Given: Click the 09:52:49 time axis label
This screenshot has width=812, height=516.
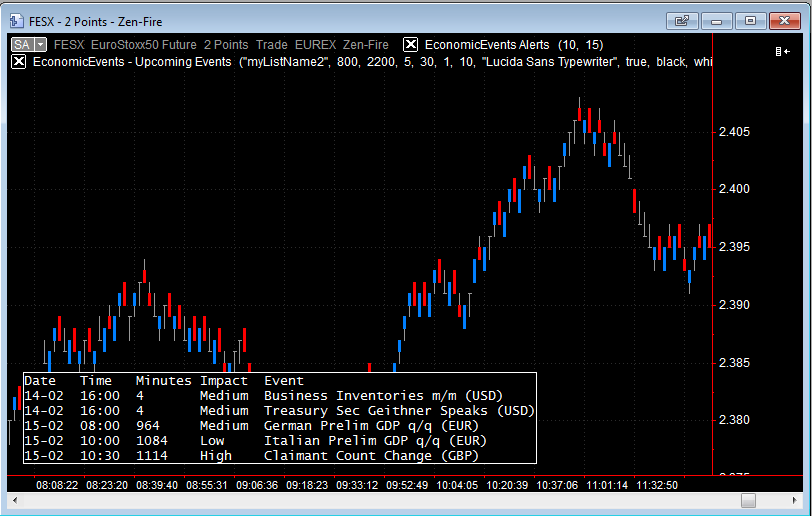Looking at the screenshot, I should click(x=407, y=485).
